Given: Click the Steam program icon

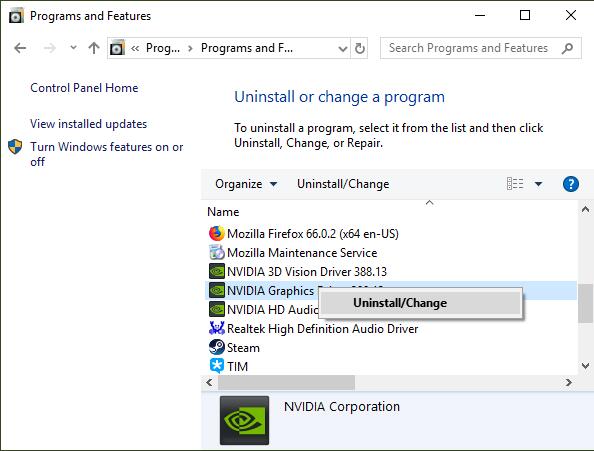Looking at the screenshot, I should [217, 346].
